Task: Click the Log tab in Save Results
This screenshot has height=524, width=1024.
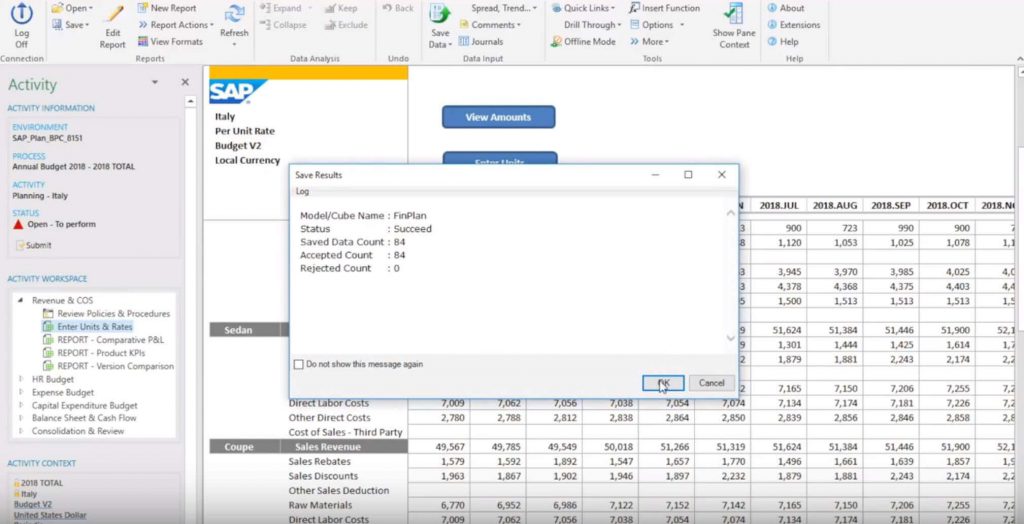Action: pos(302,191)
